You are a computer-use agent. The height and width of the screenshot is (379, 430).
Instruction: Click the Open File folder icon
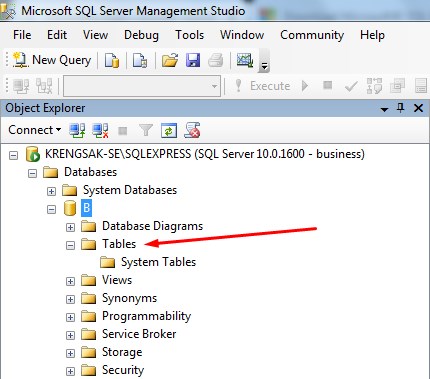170,61
